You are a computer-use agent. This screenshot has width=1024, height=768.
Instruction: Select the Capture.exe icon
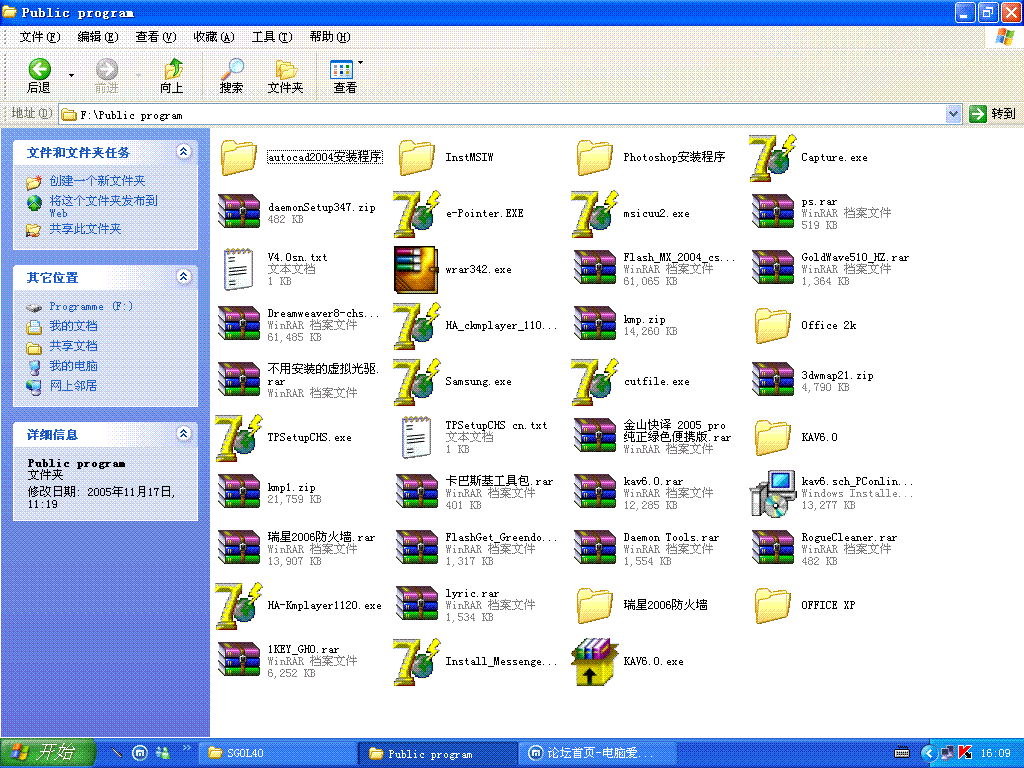(x=773, y=157)
